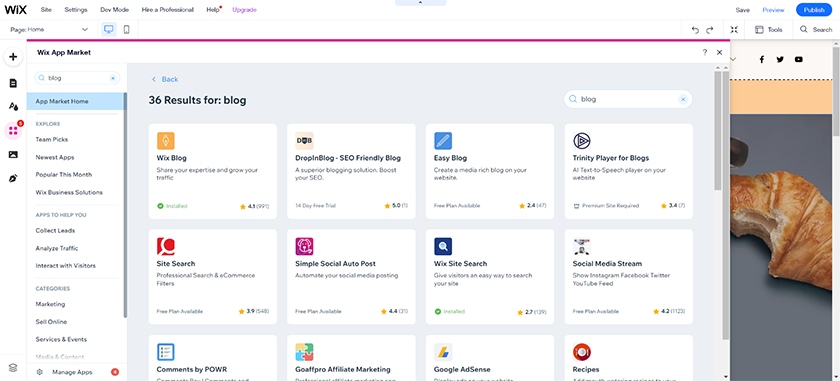Open the editor Search

coord(816,30)
